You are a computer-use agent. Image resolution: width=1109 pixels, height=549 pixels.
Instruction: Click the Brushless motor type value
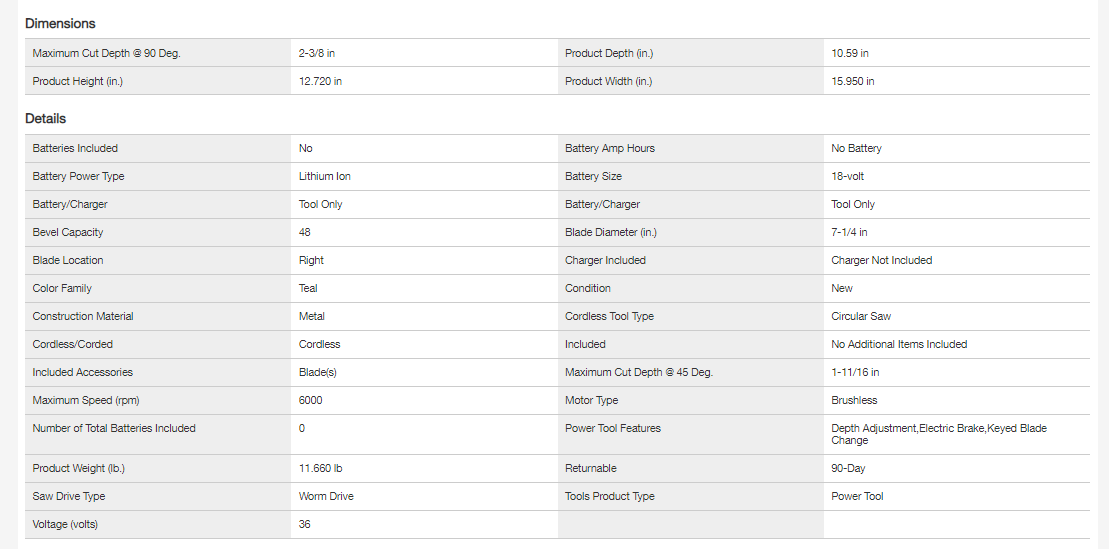(854, 400)
